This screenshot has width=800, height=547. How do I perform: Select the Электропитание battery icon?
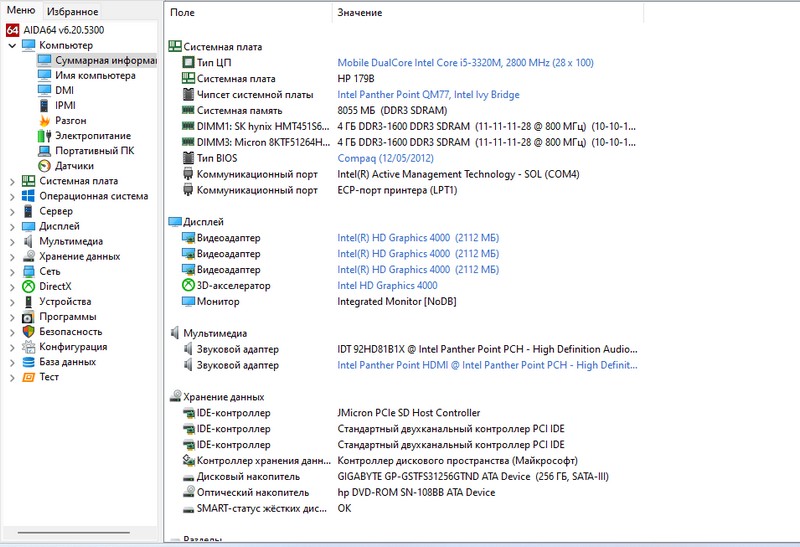[44, 135]
